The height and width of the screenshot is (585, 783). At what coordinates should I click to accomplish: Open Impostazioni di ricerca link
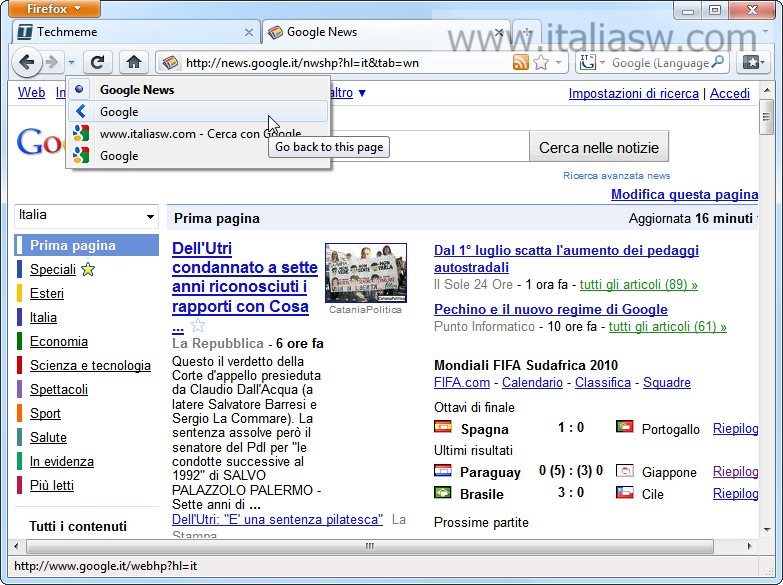pos(633,93)
